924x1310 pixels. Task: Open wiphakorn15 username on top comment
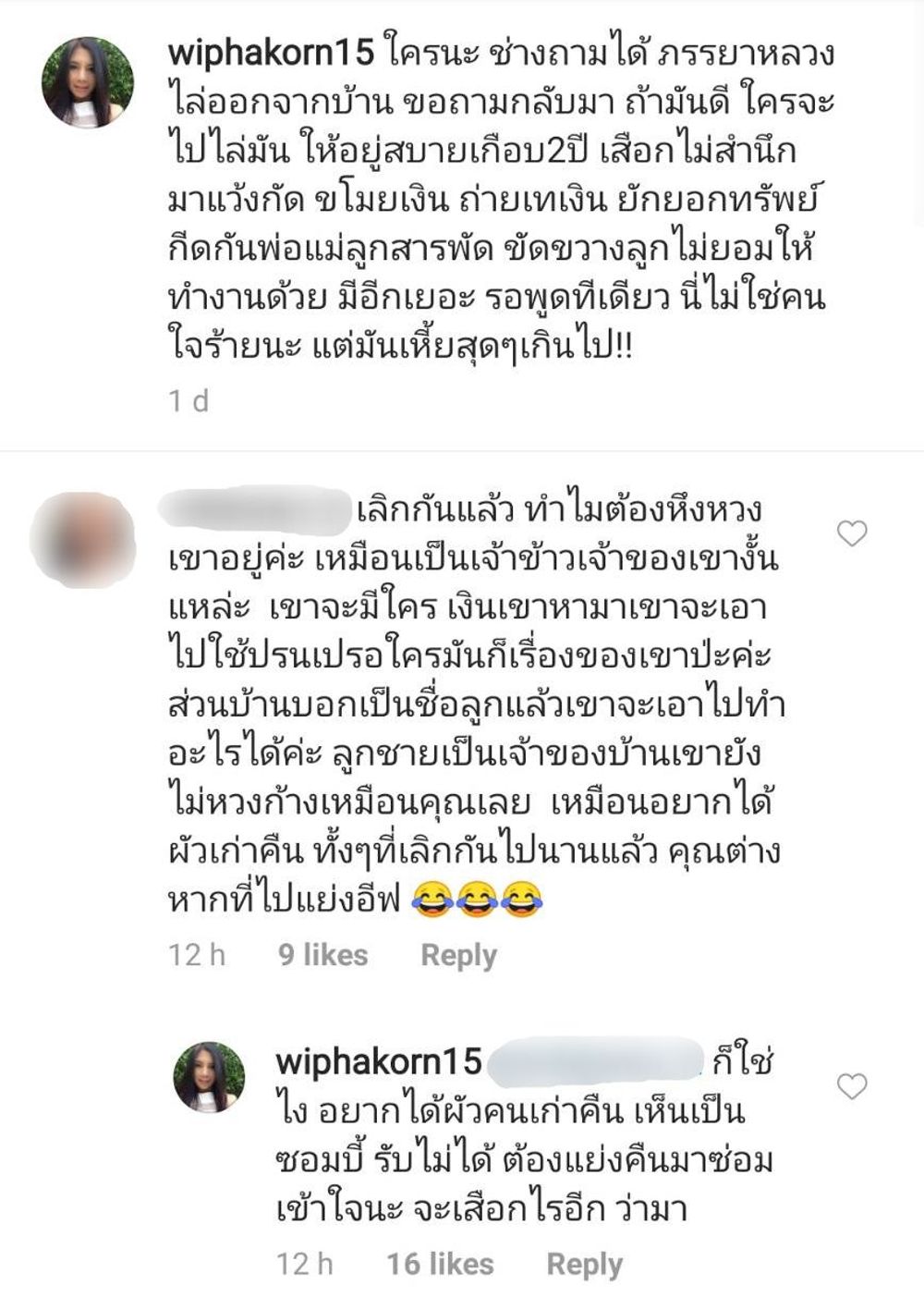272,53
